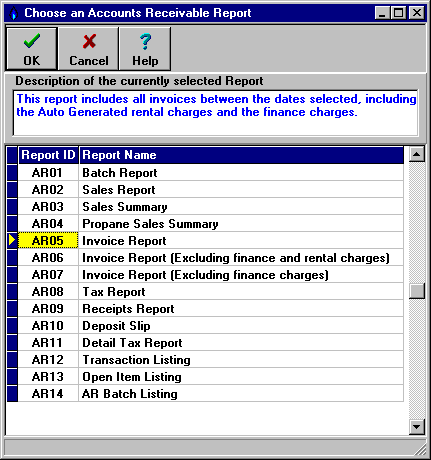Screen dimensions: 431x460
Task: Confirm selection with the green checkmark OK
Action: 32,49
